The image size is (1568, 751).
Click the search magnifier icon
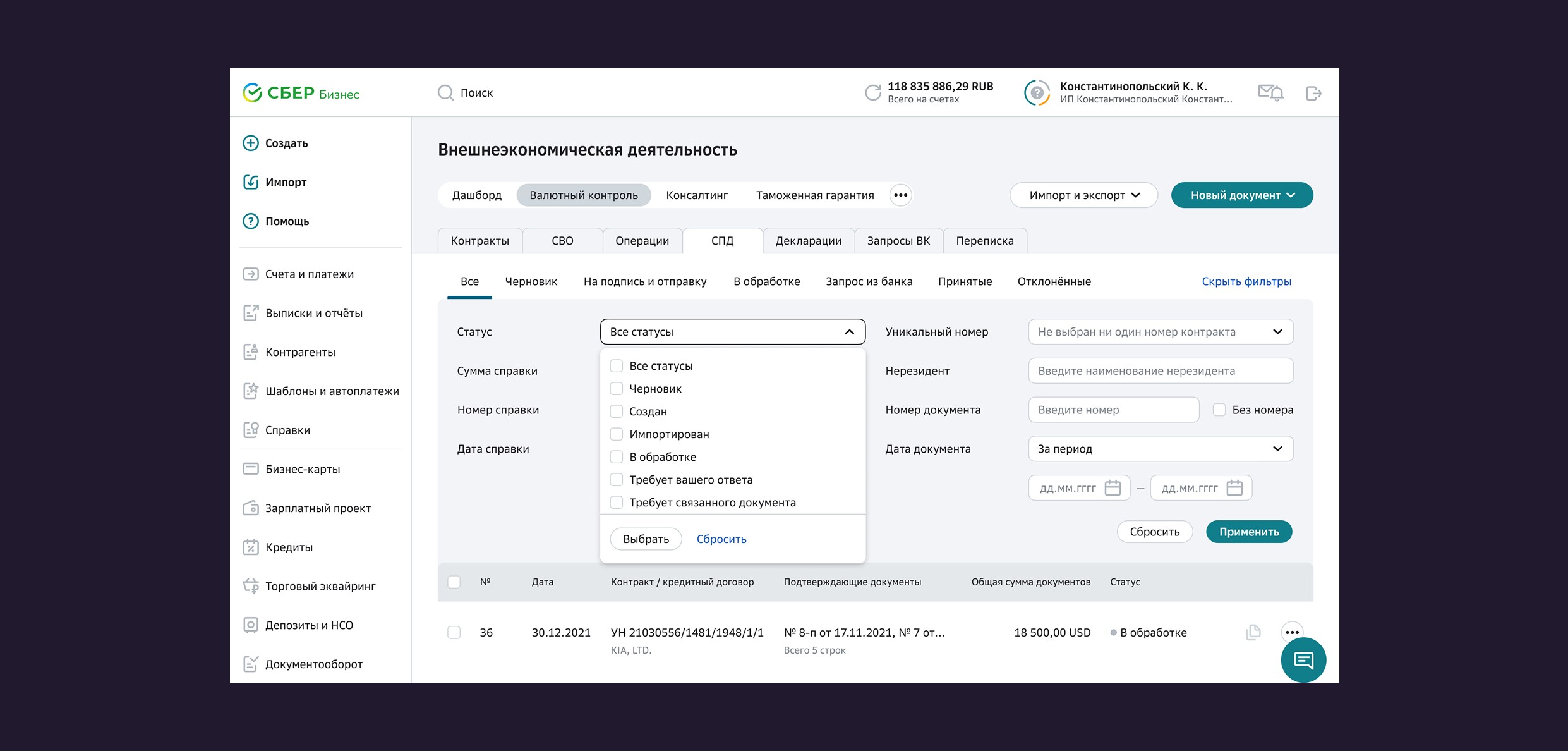tap(445, 93)
